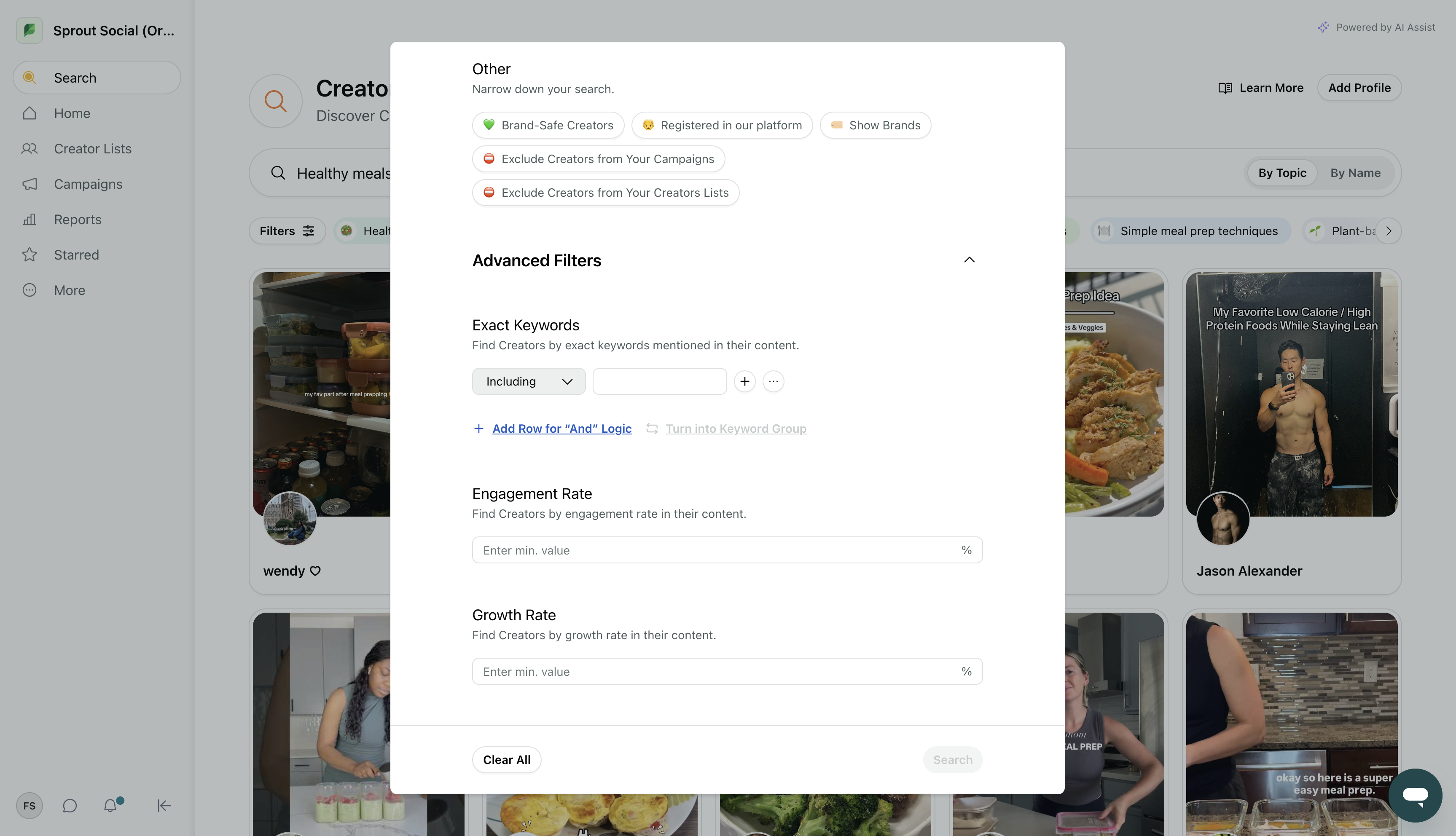This screenshot has width=1456, height=836.
Task: Open the Campaigns megaphone icon
Action: [30, 184]
